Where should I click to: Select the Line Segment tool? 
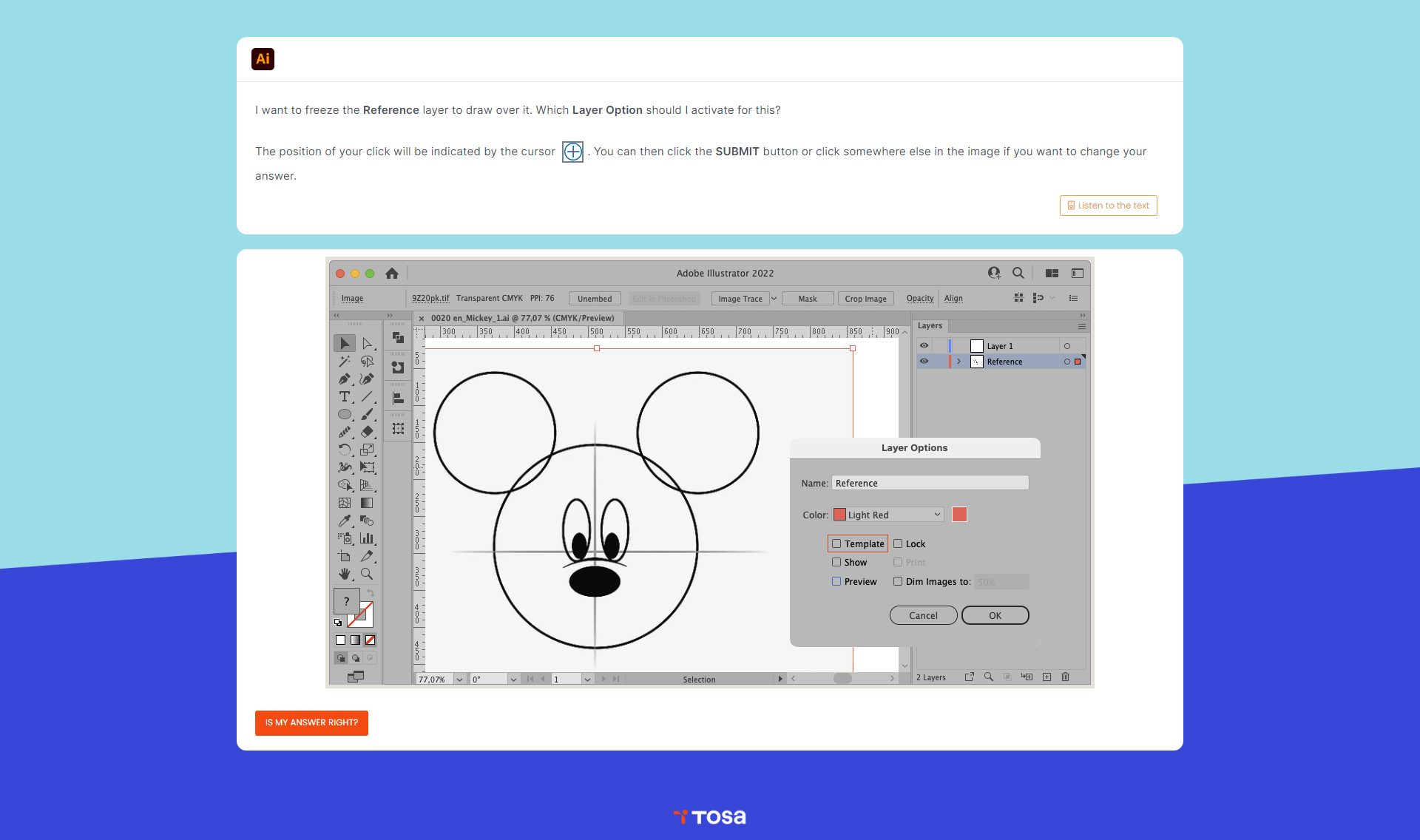[x=367, y=397]
